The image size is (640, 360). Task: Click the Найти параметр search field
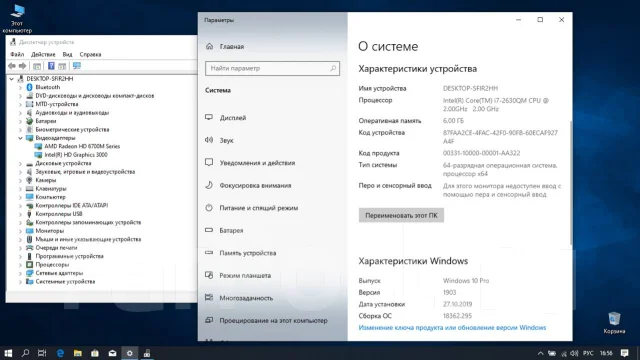(x=272, y=68)
